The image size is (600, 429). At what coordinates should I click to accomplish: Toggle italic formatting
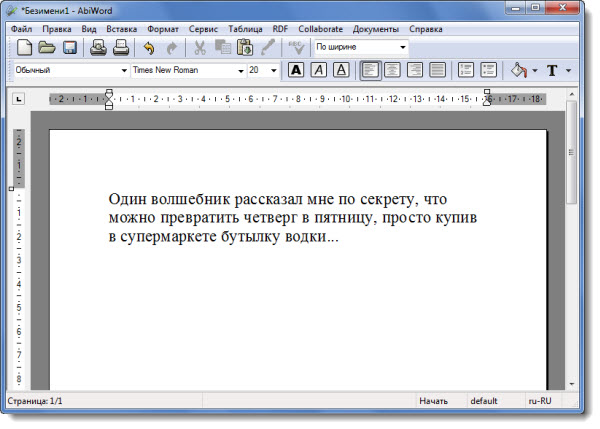(319, 70)
